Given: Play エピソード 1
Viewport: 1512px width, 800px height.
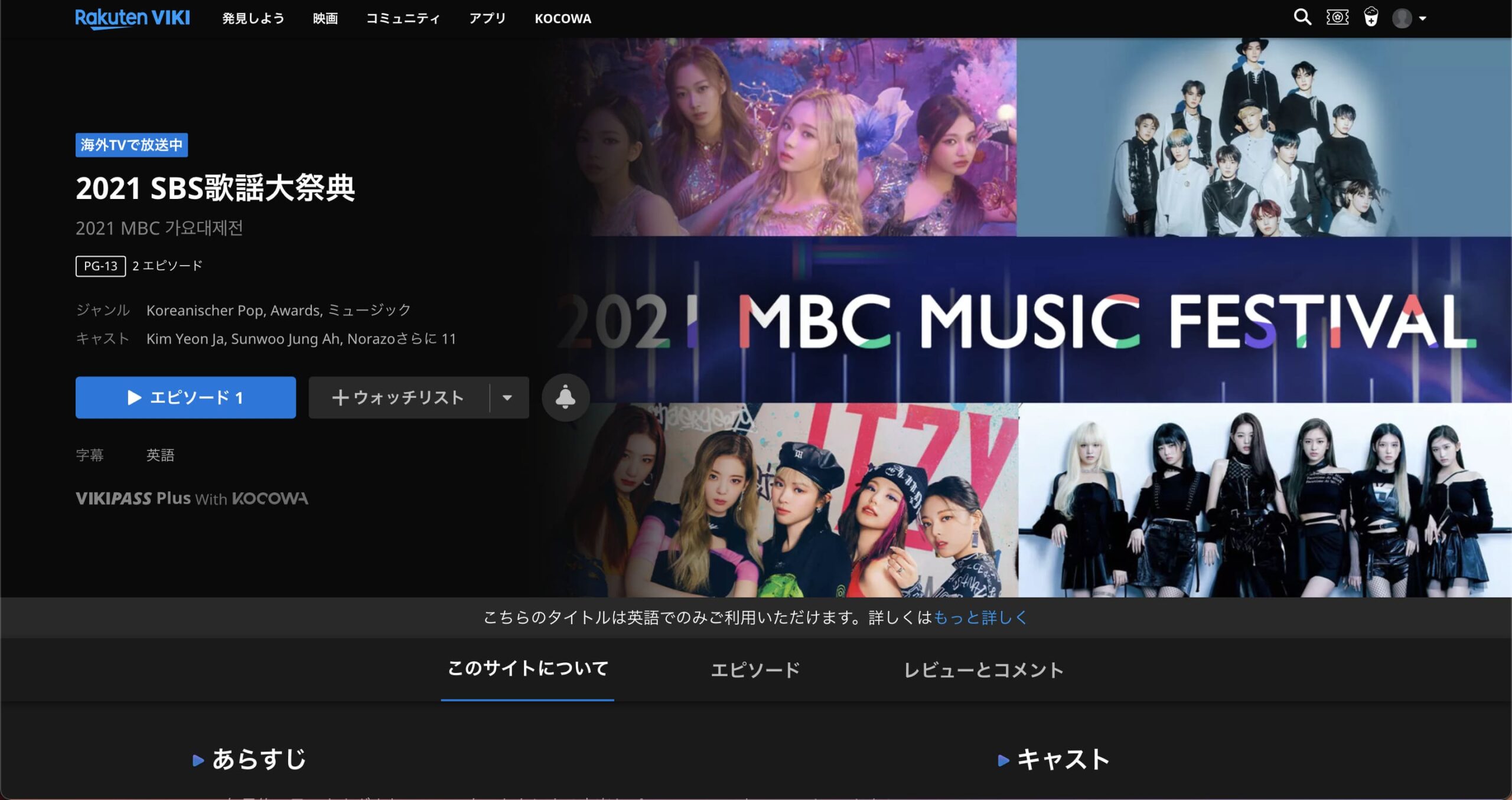Looking at the screenshot, I should pyautogui.click(x=185, y=397).
